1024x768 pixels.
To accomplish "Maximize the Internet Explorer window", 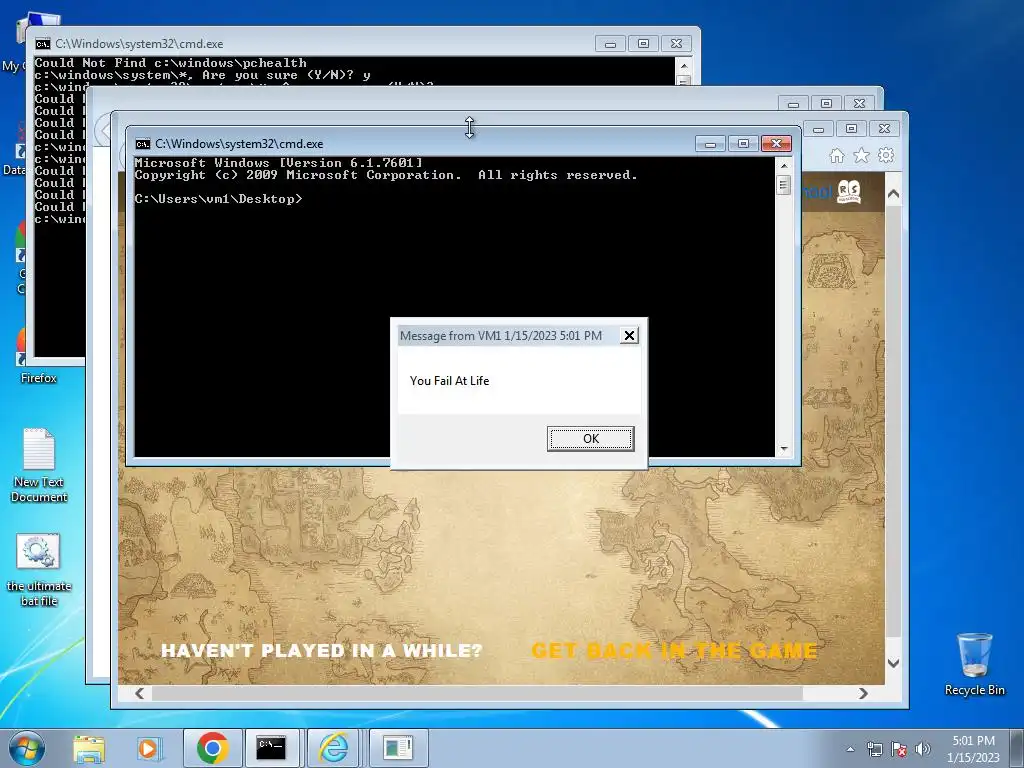I will [x=851, y=129].
